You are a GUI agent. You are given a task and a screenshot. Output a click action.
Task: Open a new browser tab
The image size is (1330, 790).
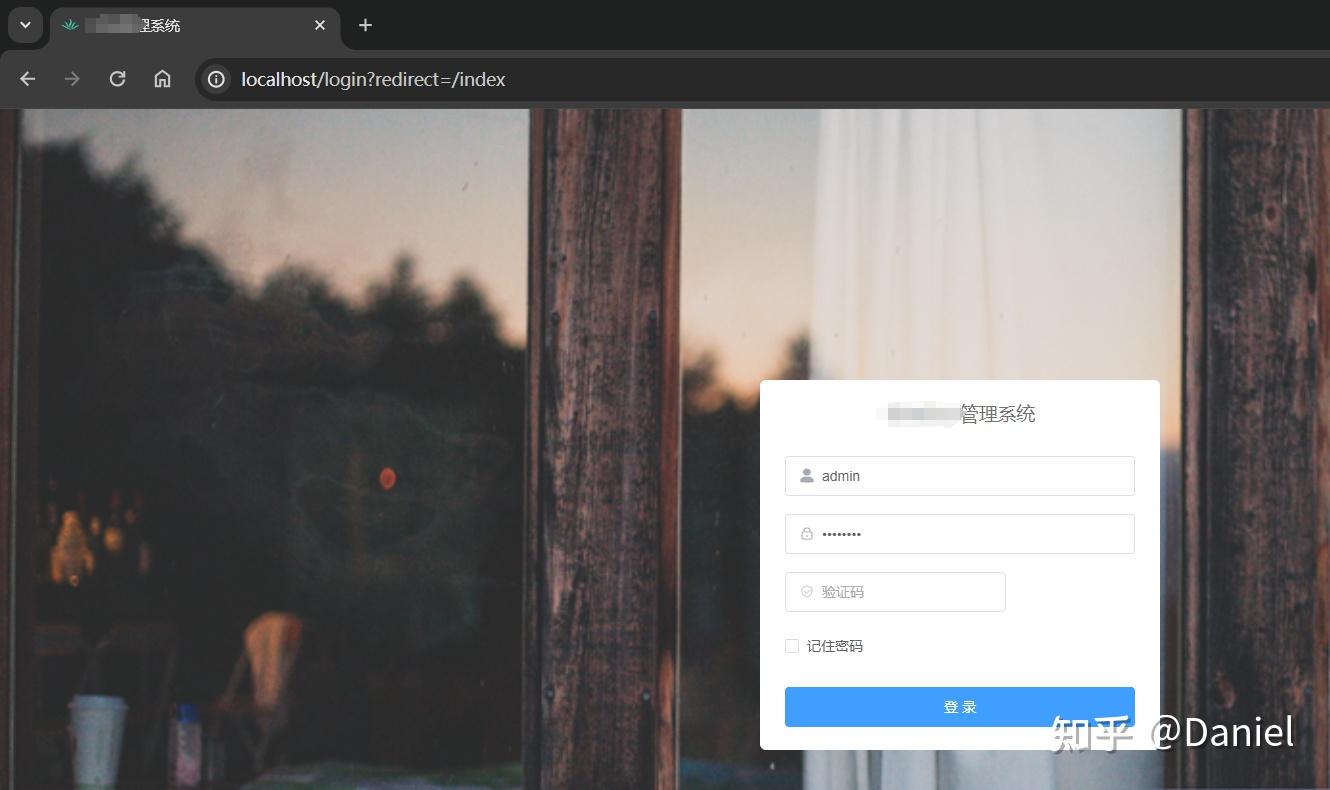click(x=365, y=25)
